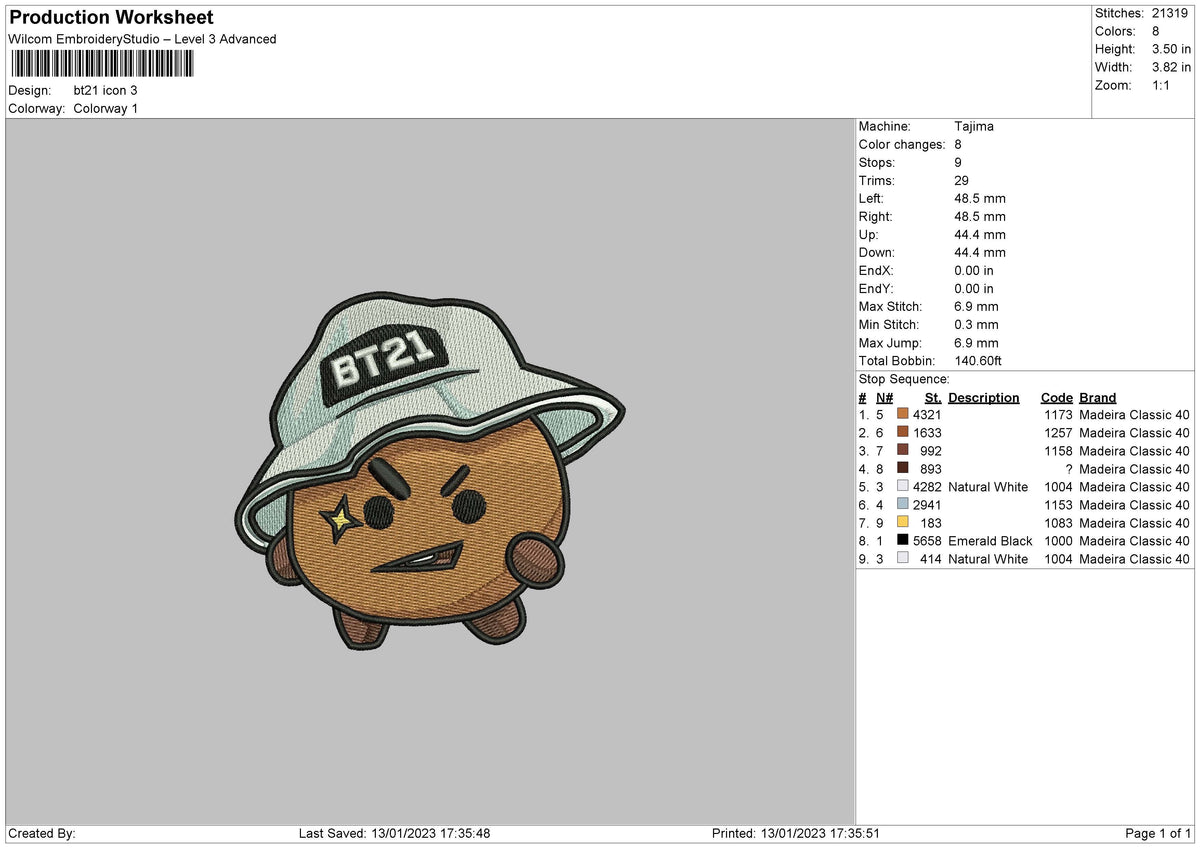The image size is (1200, 848).
Task: Click the design name bt21 icon 3
Action: tap(104, 90)
